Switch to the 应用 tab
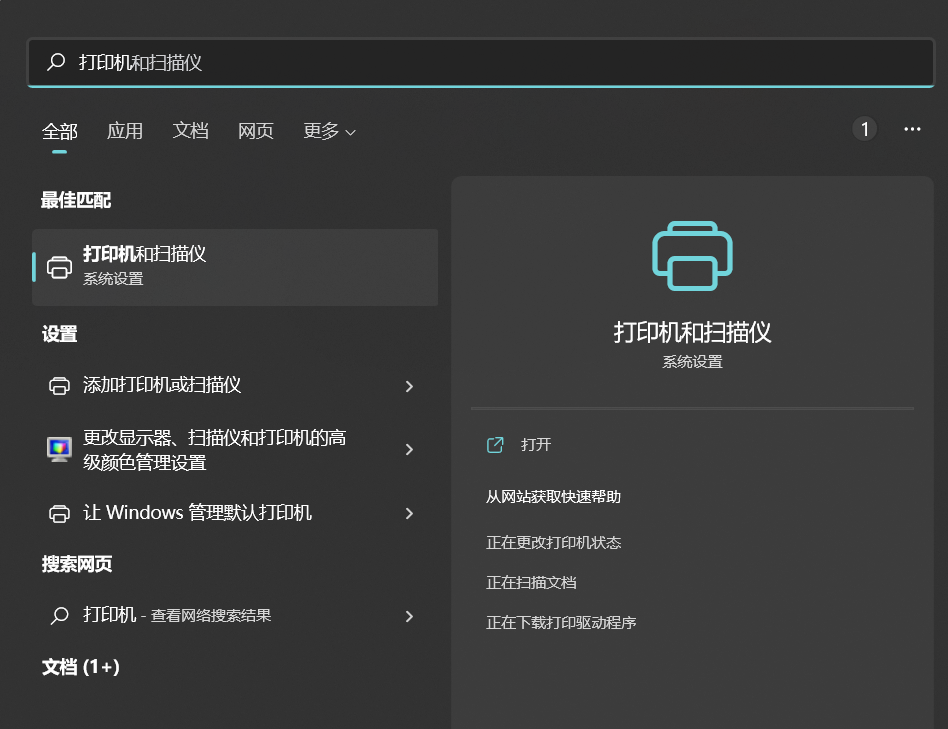 [x=125, y=131]
